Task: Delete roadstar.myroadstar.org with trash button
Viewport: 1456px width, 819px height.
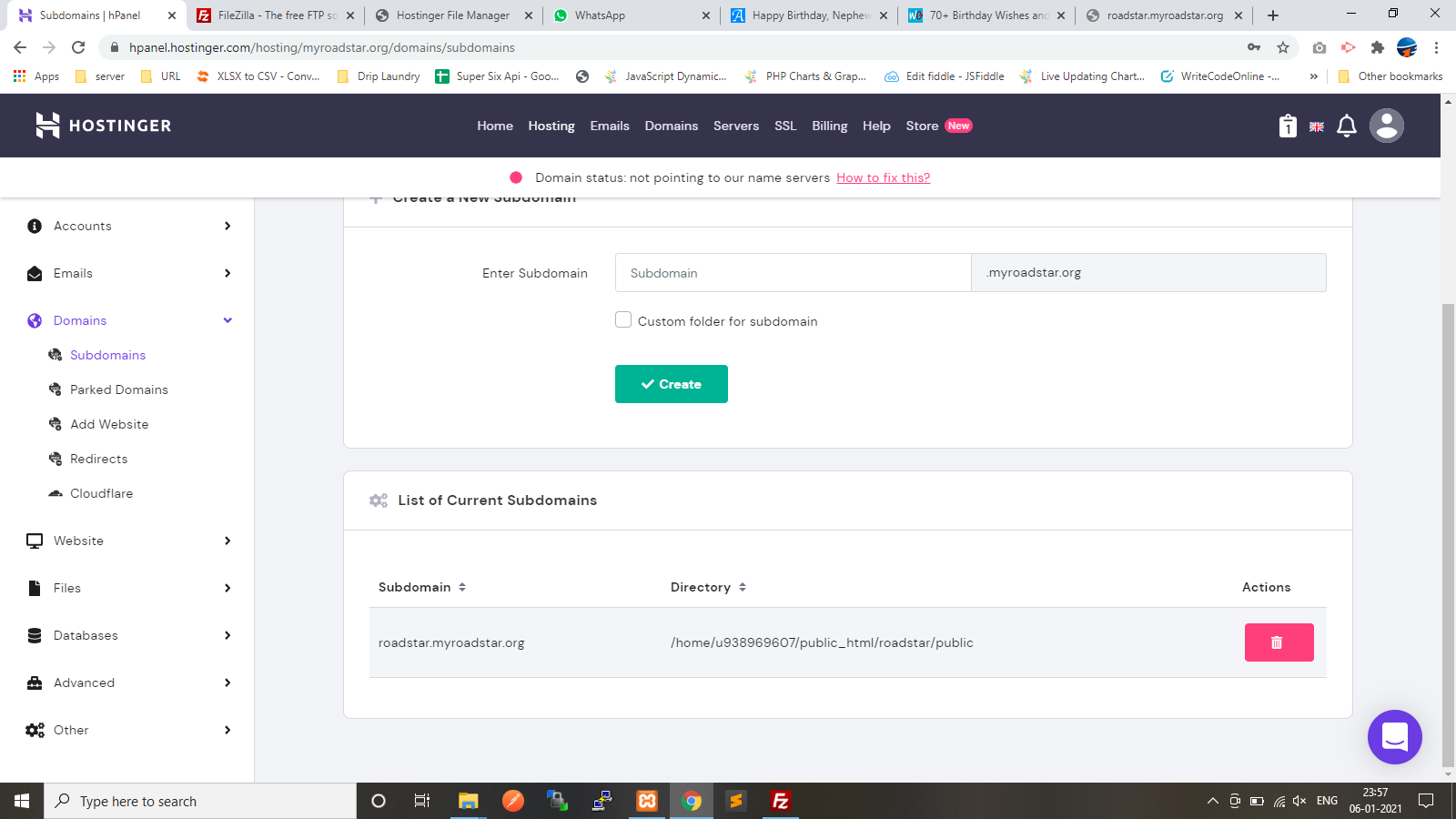Action: (1279, 642)
